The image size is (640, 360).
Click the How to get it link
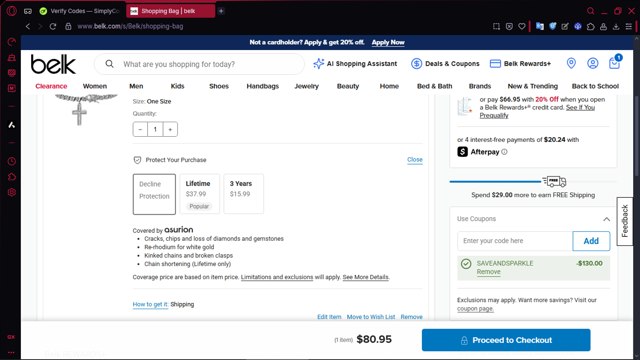tap(150, 304)
